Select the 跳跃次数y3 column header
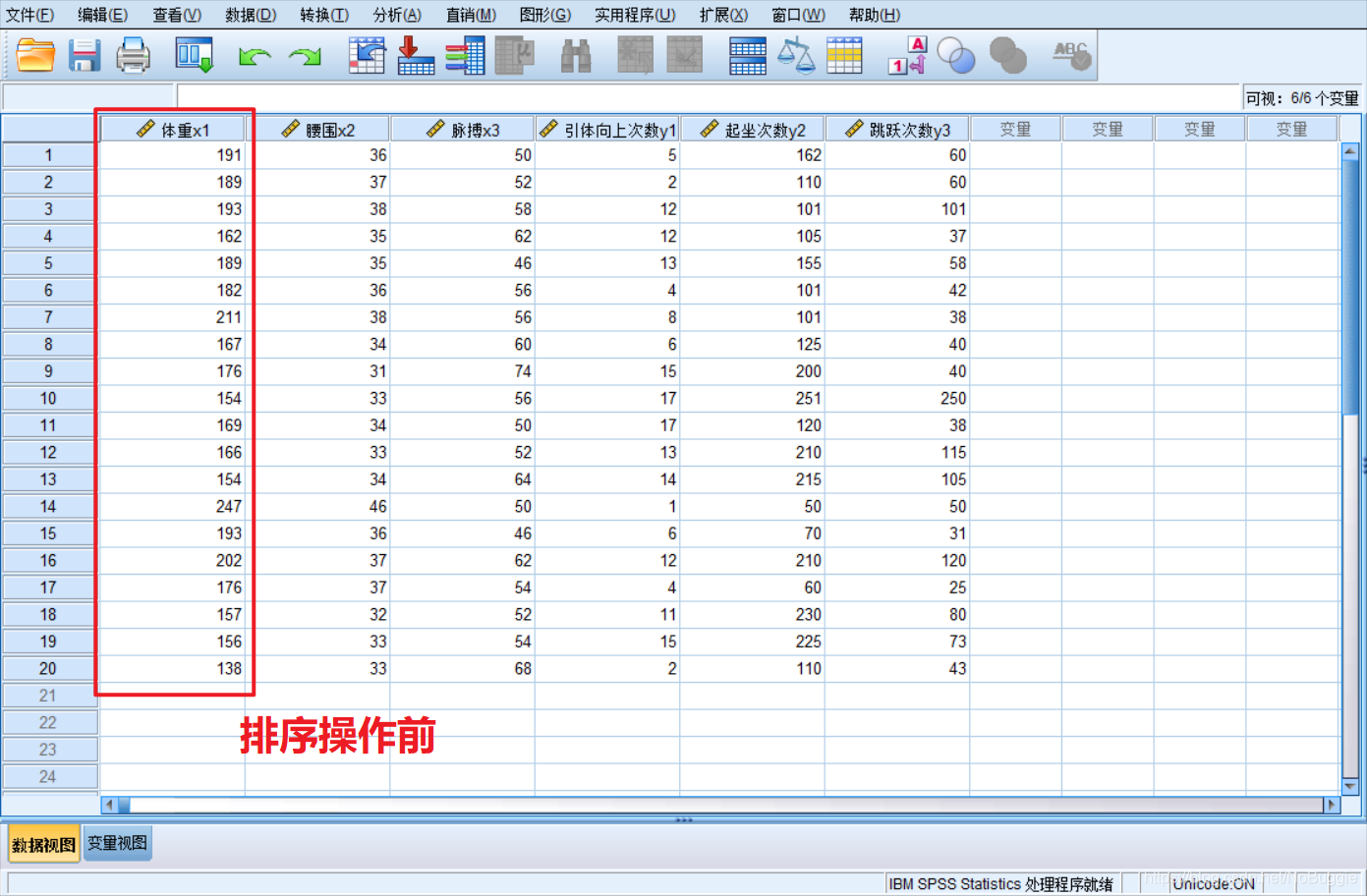The height and width of the screenshot is (896, 1367). tap(897, 129)
